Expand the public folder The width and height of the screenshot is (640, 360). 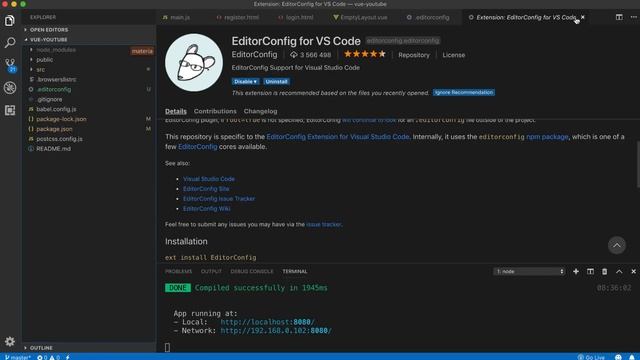click(44, 60)
